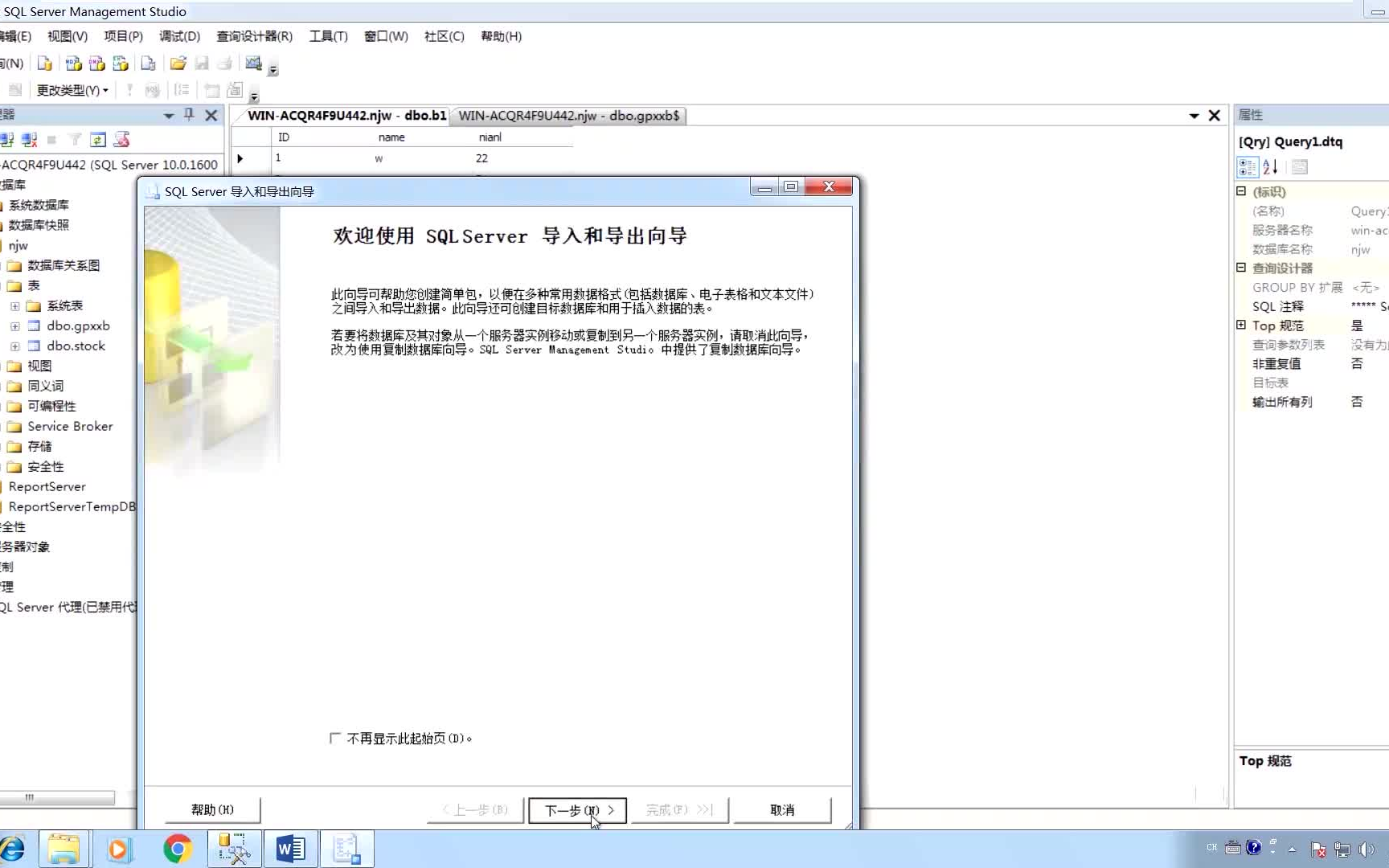Click the Object Explorer horizontal scrollbar
This screenshot has height=868, width=1389.
point(56,798)
